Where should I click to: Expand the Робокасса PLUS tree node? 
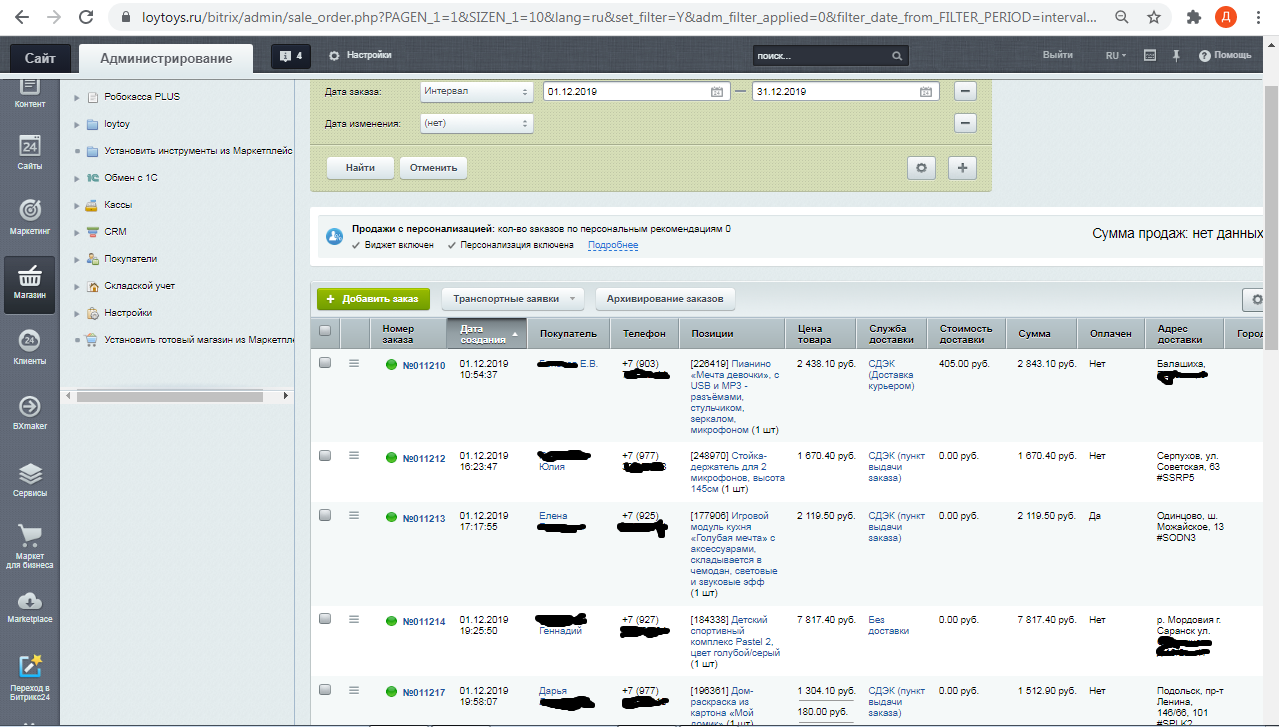click(x=77, y=97)
